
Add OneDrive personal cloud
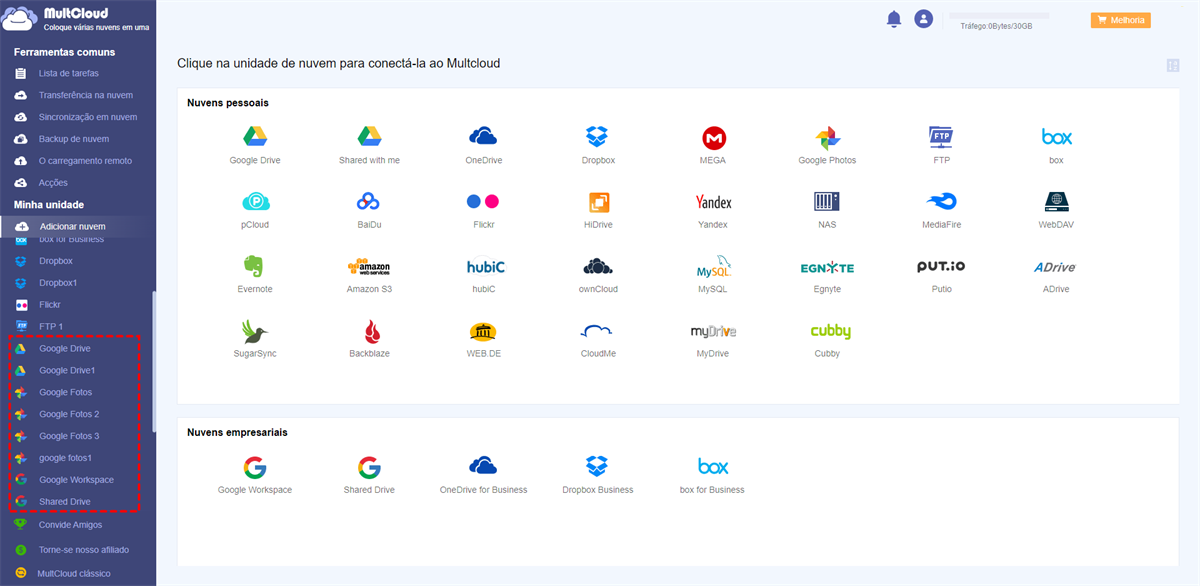tap(484, 145)
